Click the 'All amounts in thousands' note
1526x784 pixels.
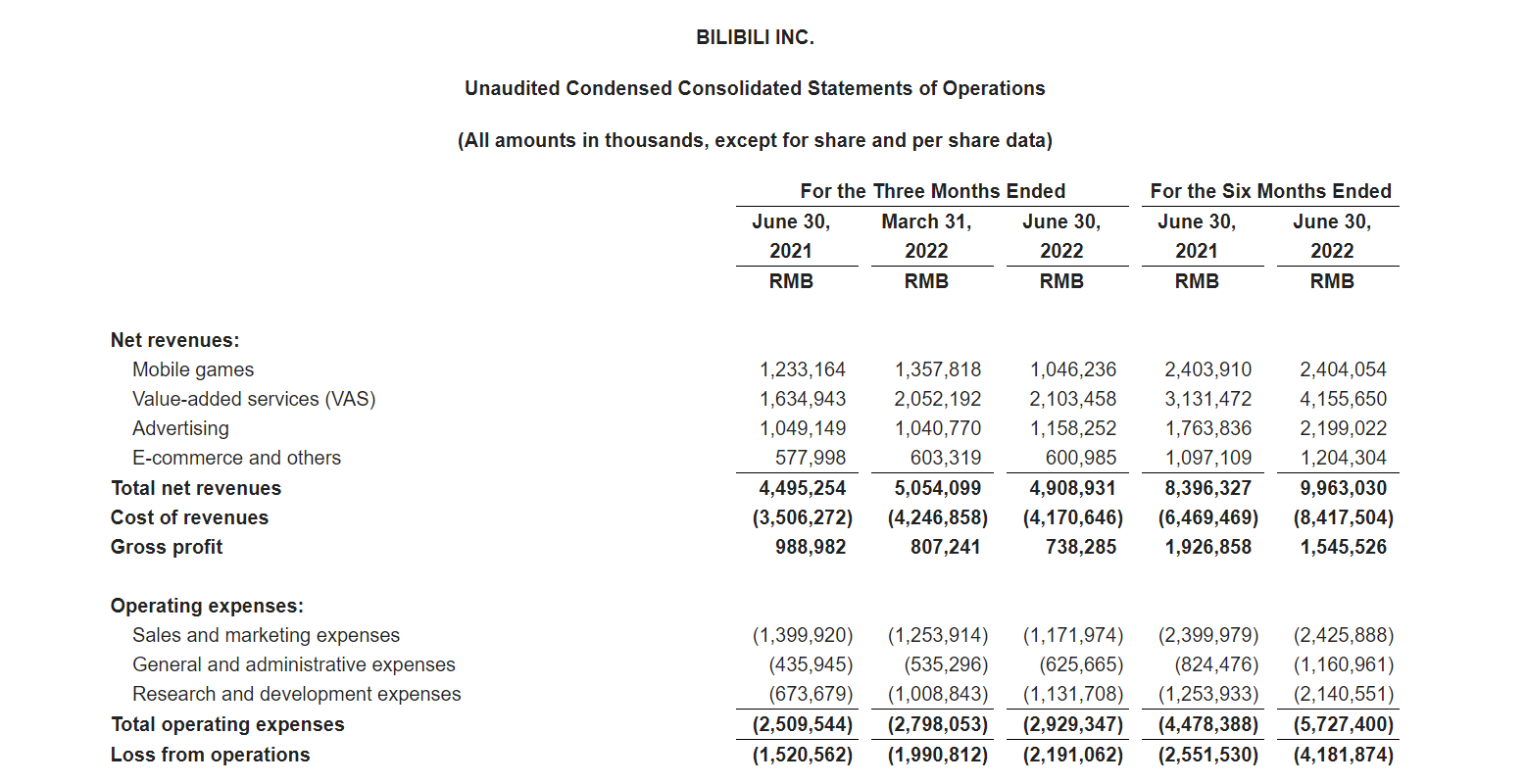click(755, 140)
